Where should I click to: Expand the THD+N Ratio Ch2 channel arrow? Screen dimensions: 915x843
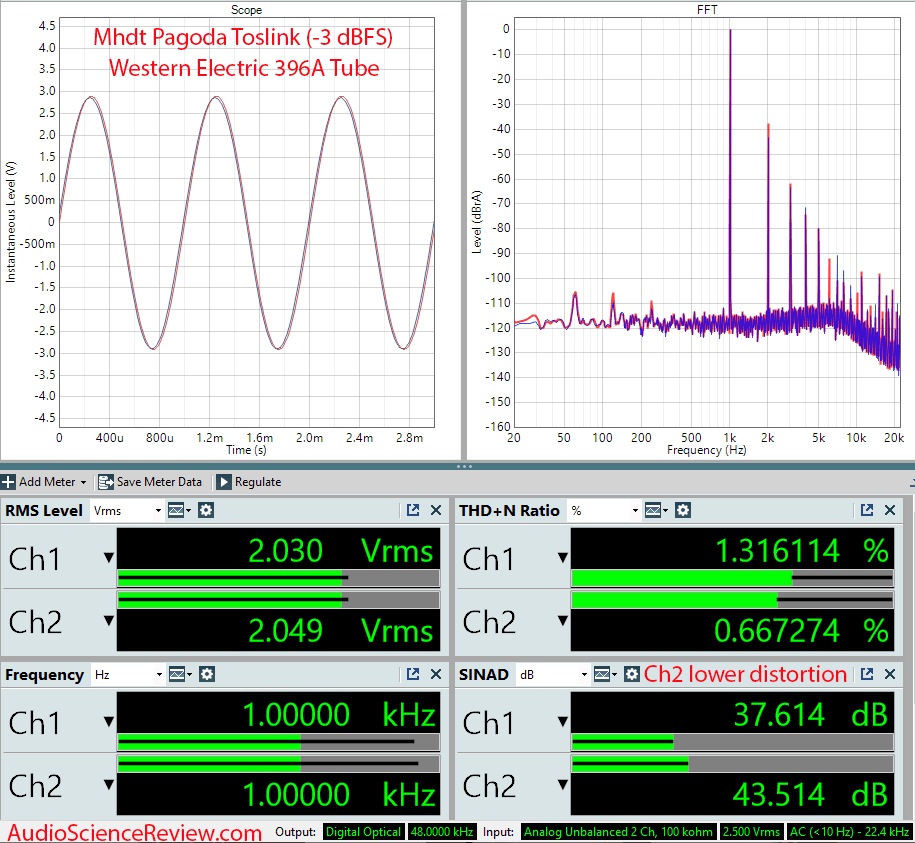click(563, 620)
